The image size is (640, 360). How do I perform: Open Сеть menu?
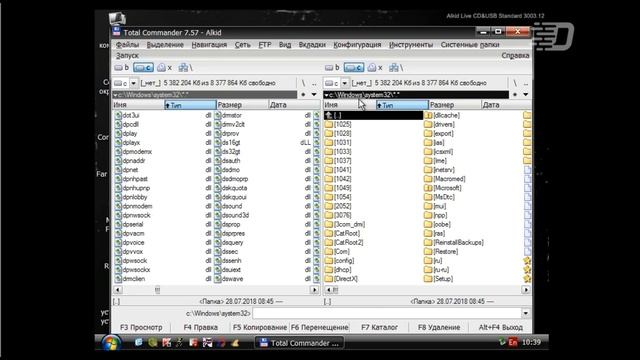tap(242, 45)
